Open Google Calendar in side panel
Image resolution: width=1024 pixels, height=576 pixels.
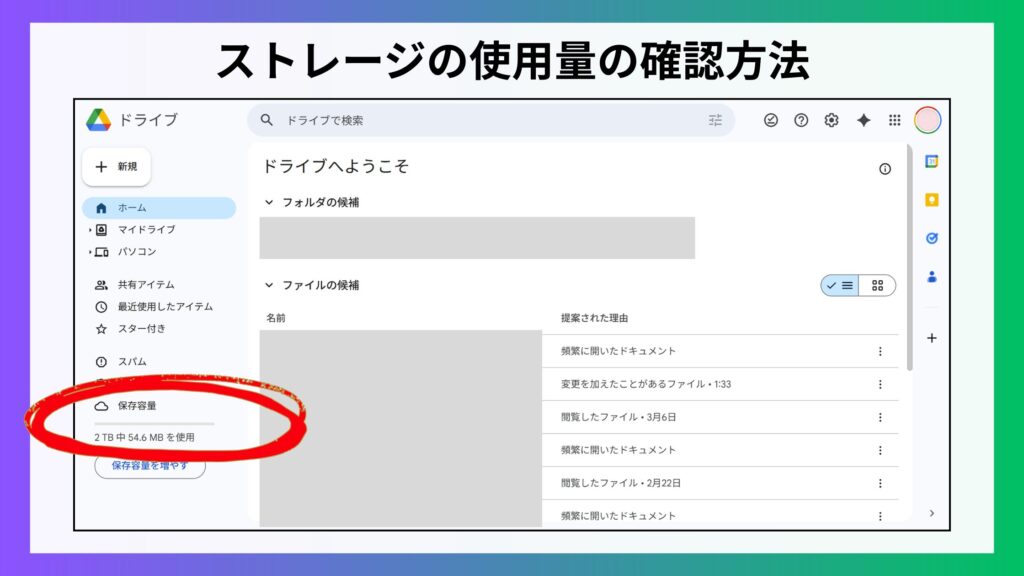click(x=932, y=161)
